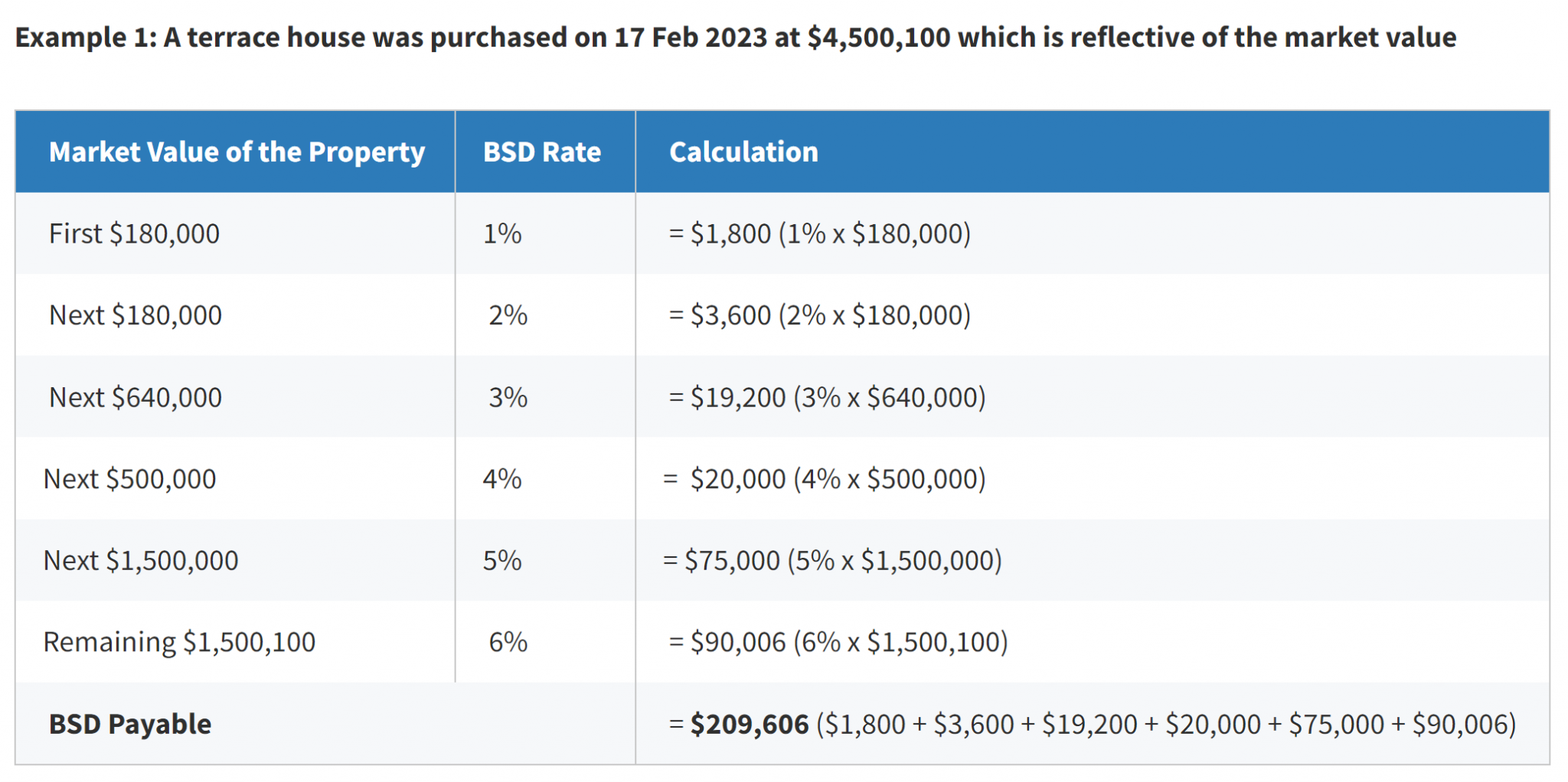Viewport: 1568px width, 782px height.
Task: Click the $1,800 calculation cell
Action: 819,234
